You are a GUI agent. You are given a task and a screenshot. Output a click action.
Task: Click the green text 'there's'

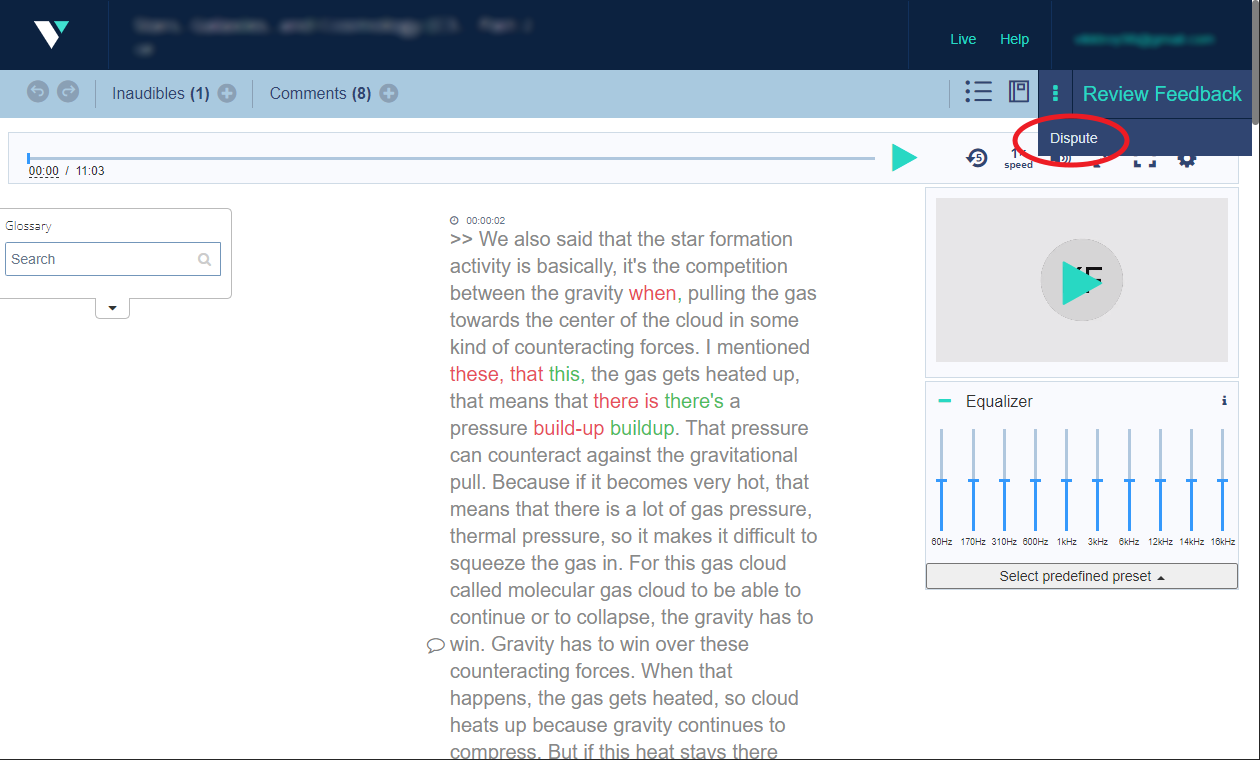[694, 401]
